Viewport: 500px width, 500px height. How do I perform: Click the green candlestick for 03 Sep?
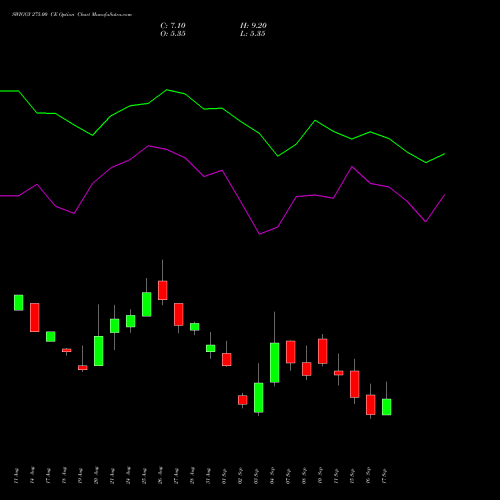pyautogui.click(x=258, y=397)
